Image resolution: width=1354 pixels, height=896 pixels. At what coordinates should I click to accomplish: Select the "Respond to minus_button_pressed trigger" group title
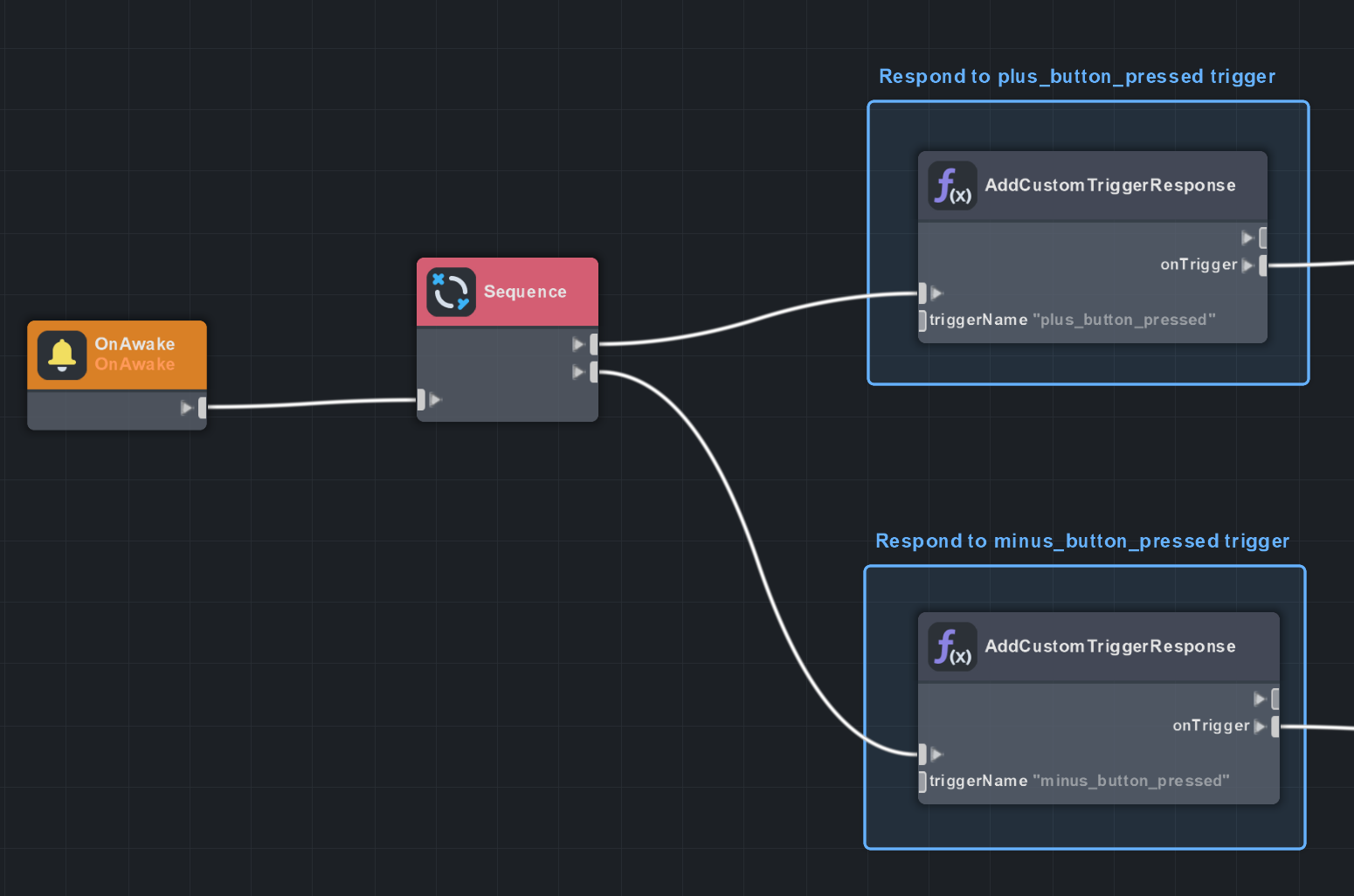point(1081,541)
